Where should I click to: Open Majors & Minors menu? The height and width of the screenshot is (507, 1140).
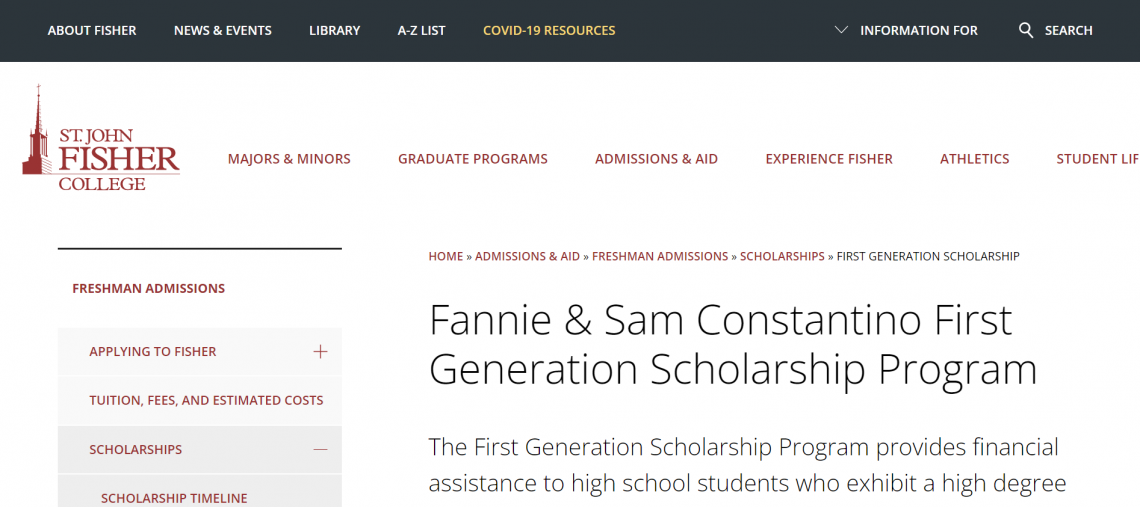289,159
